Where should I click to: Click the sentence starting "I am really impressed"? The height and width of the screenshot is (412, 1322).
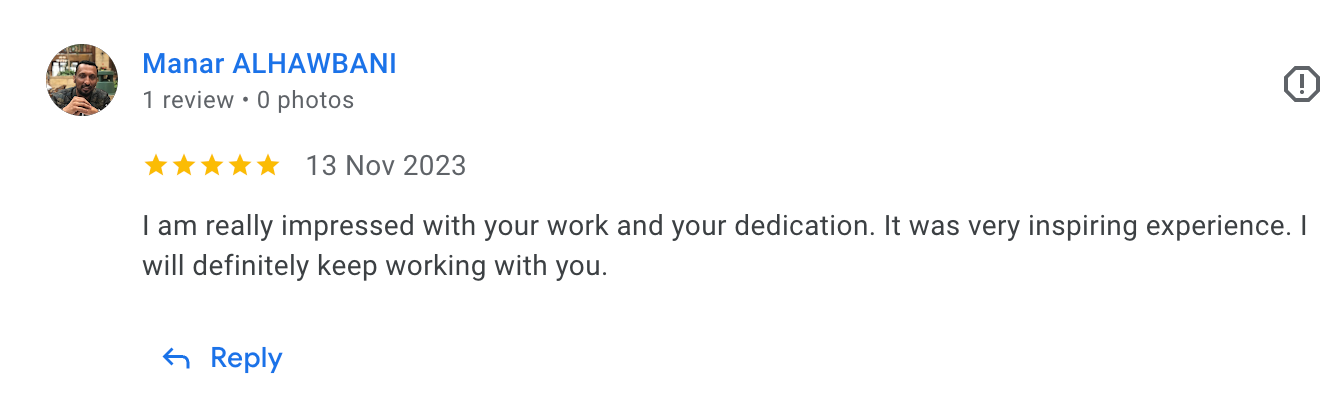(x=500, y=226)
